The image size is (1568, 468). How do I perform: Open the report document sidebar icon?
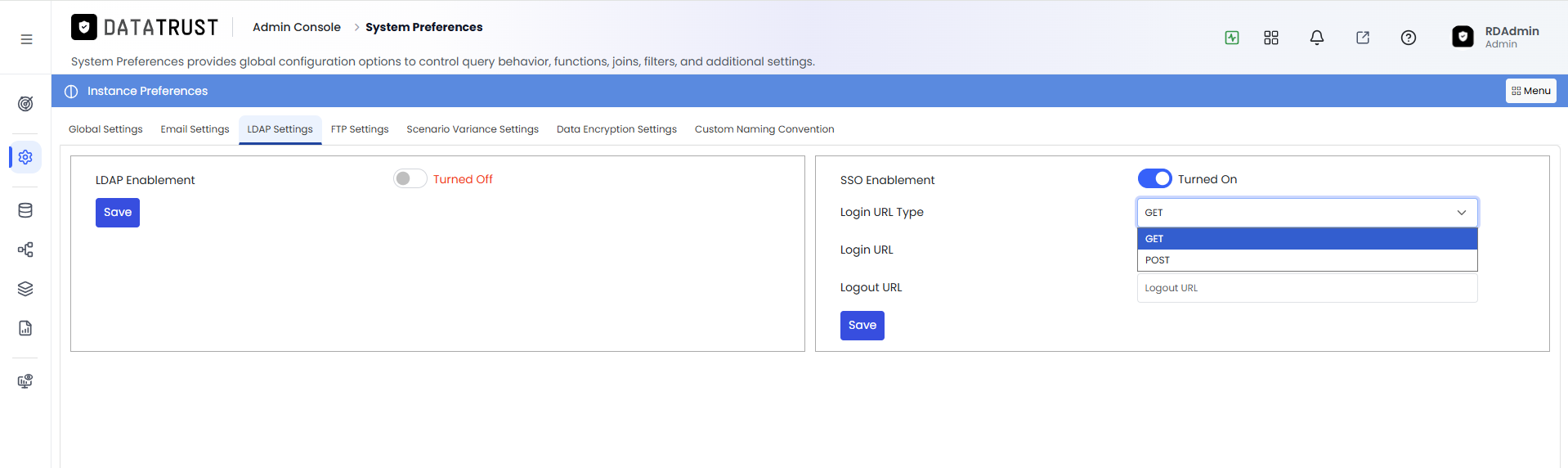(25, 328)
